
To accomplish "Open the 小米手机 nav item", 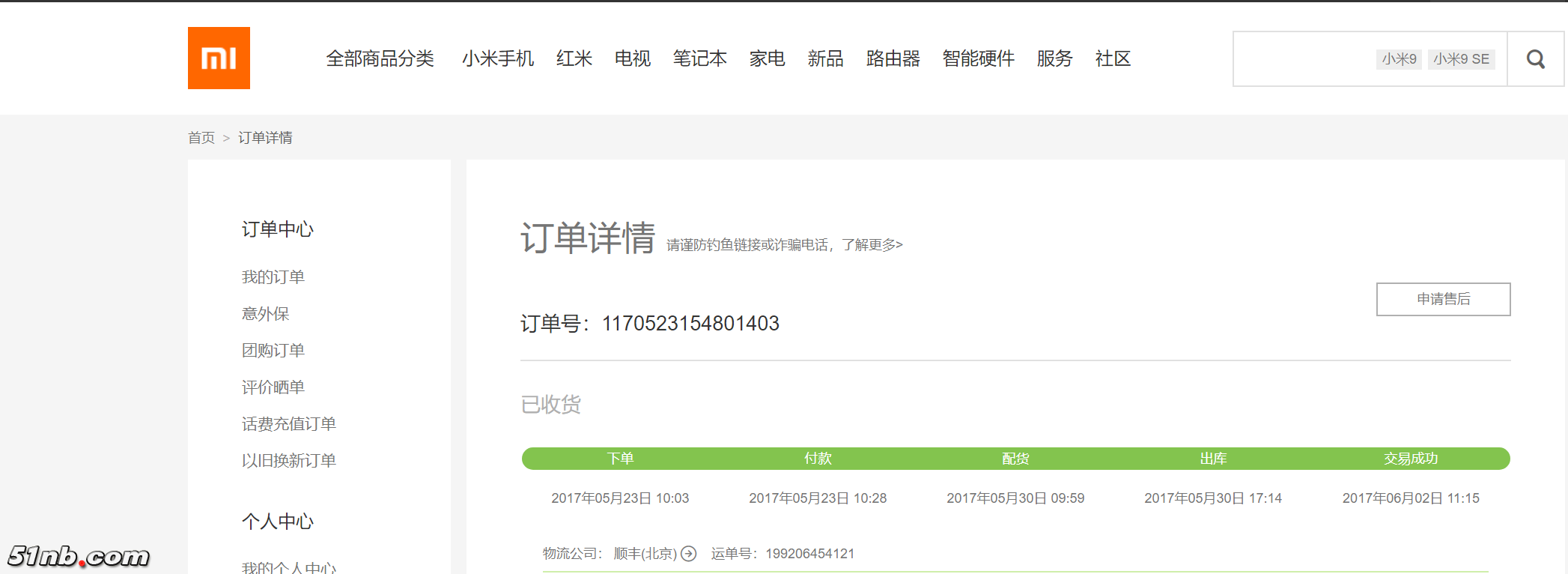I will pyautogui.click(x=498, y=58).
